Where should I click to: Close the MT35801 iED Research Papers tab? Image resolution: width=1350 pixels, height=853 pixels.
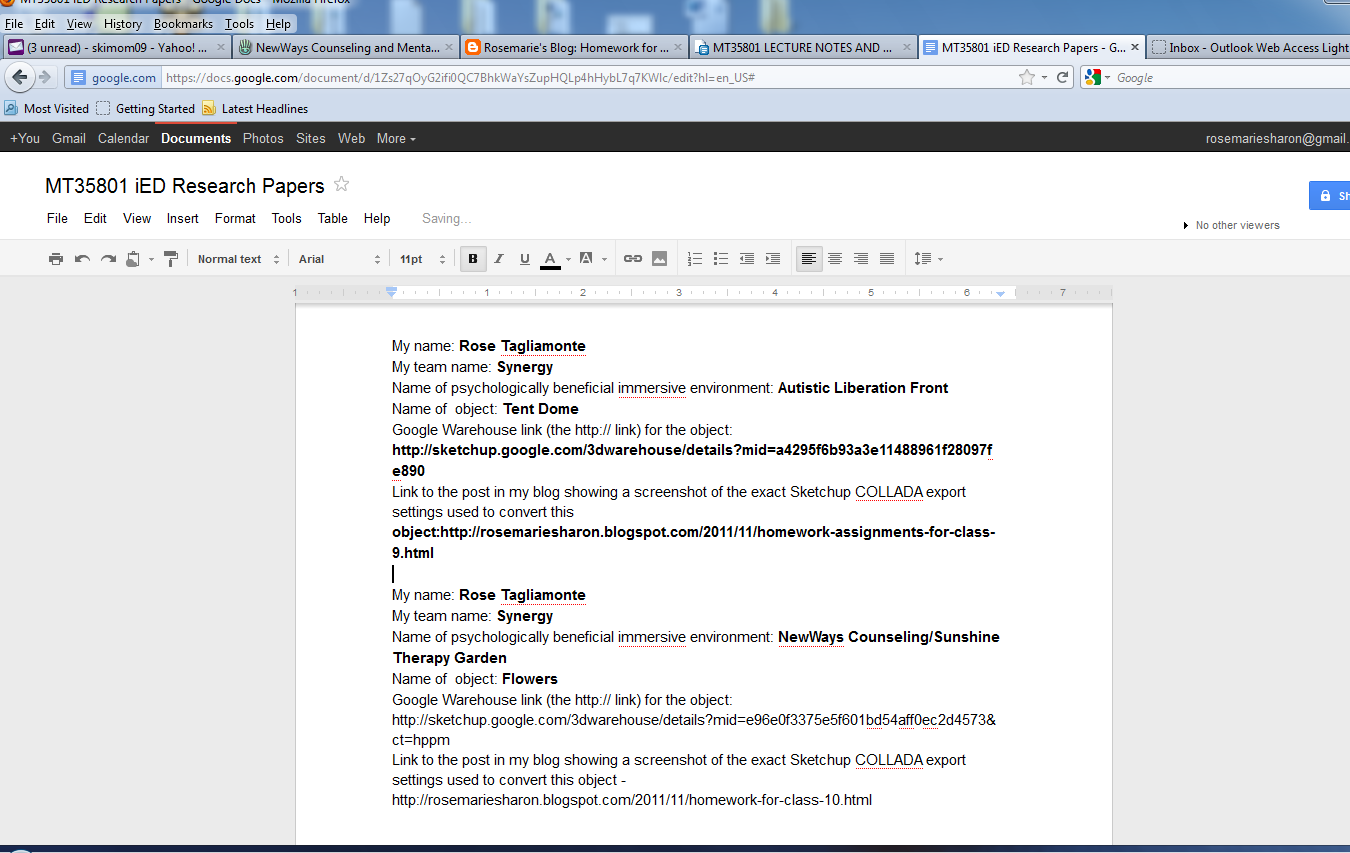[1134, 47]
